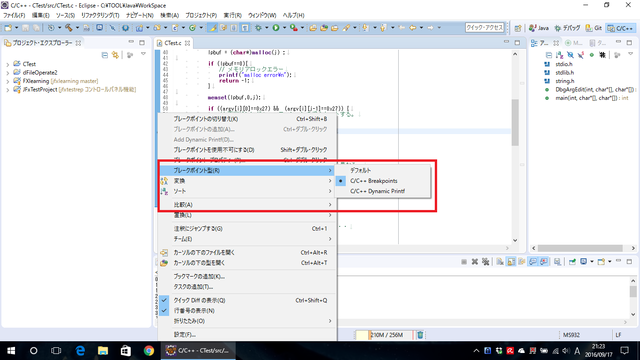Click the C/C++ perspective button
This screenshot has width=640, height=360.
click(620, 28)
